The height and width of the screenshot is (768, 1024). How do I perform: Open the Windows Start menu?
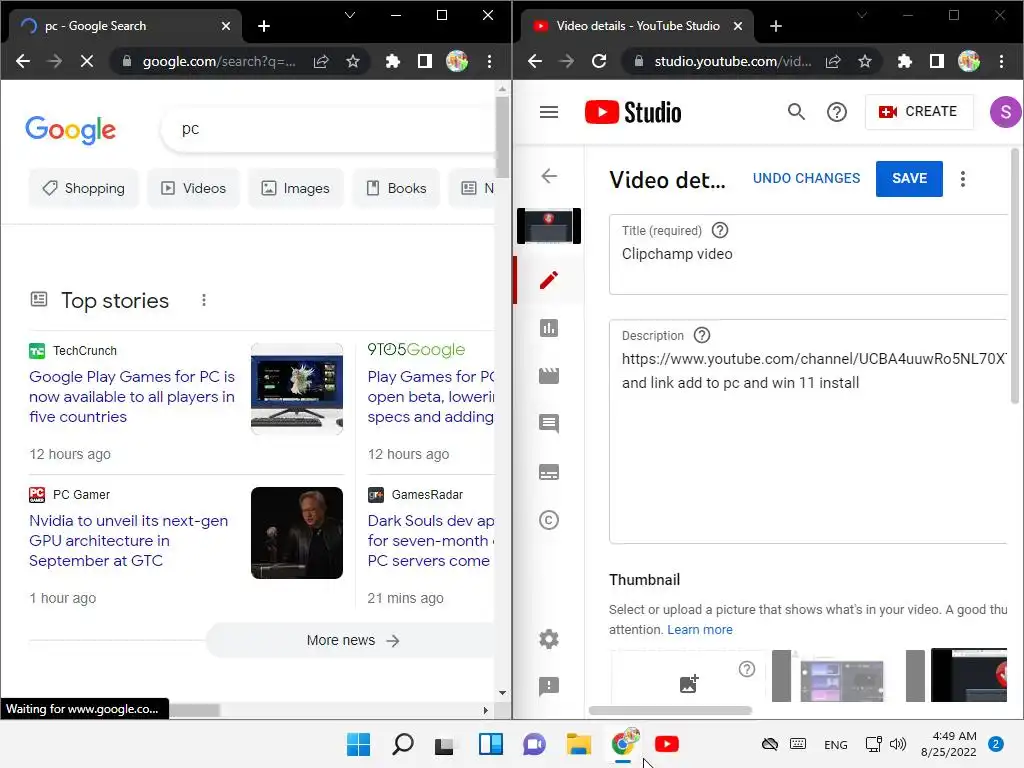358,744
